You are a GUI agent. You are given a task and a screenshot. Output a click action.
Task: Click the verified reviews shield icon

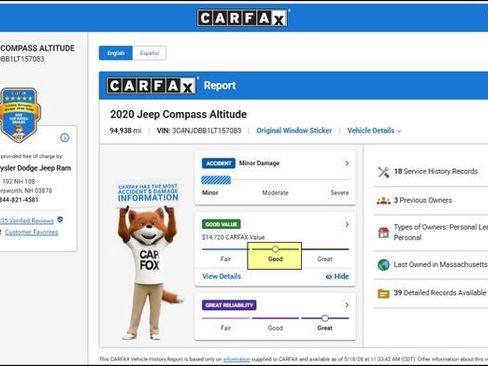coord(60,219)
